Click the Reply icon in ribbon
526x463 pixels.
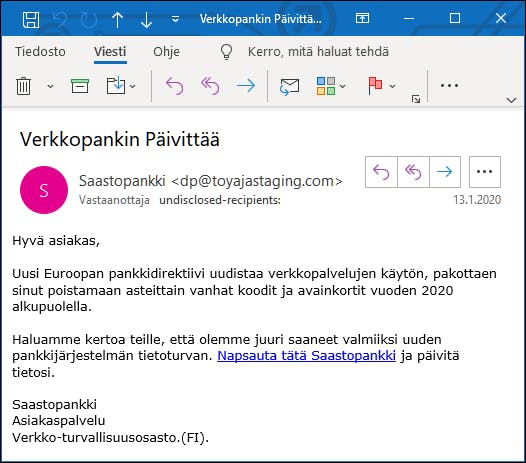(x=174, y=86)
